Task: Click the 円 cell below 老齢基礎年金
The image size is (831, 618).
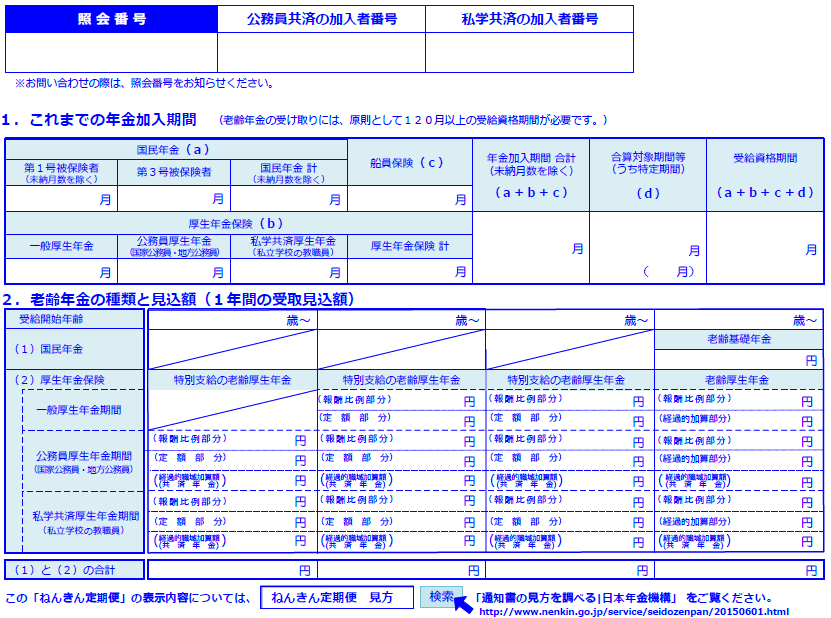Action: point(739,360)
